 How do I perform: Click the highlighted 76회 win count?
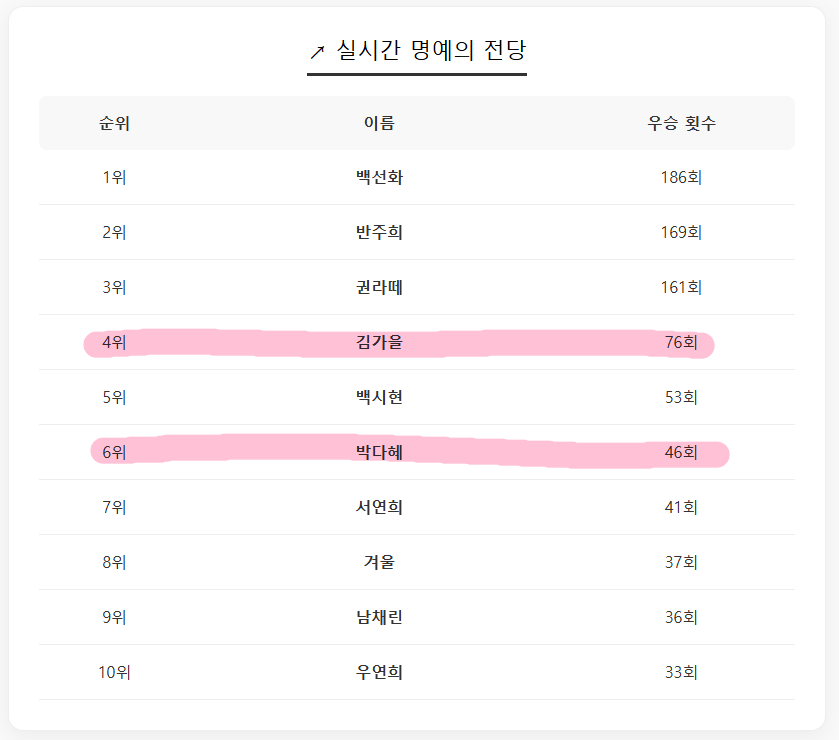pyautogui.click(x=681, y=343)
